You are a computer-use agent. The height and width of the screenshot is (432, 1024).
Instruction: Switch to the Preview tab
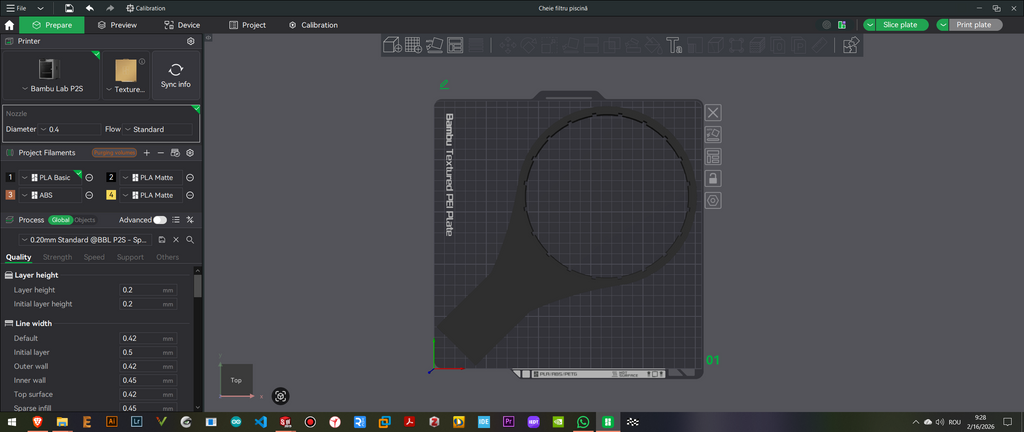(117, 25)
